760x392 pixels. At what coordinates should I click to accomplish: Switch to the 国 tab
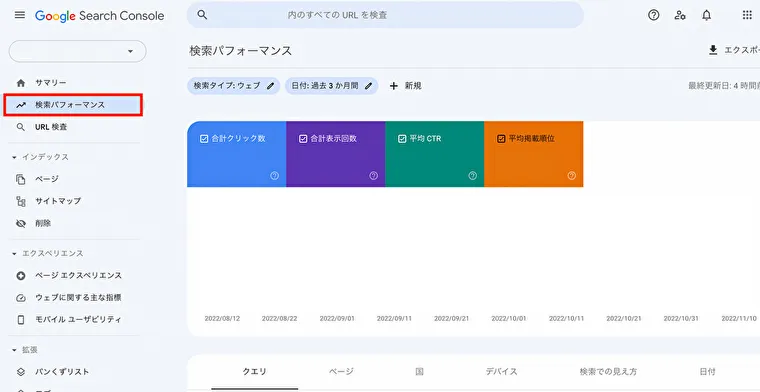tap(419, 372)
